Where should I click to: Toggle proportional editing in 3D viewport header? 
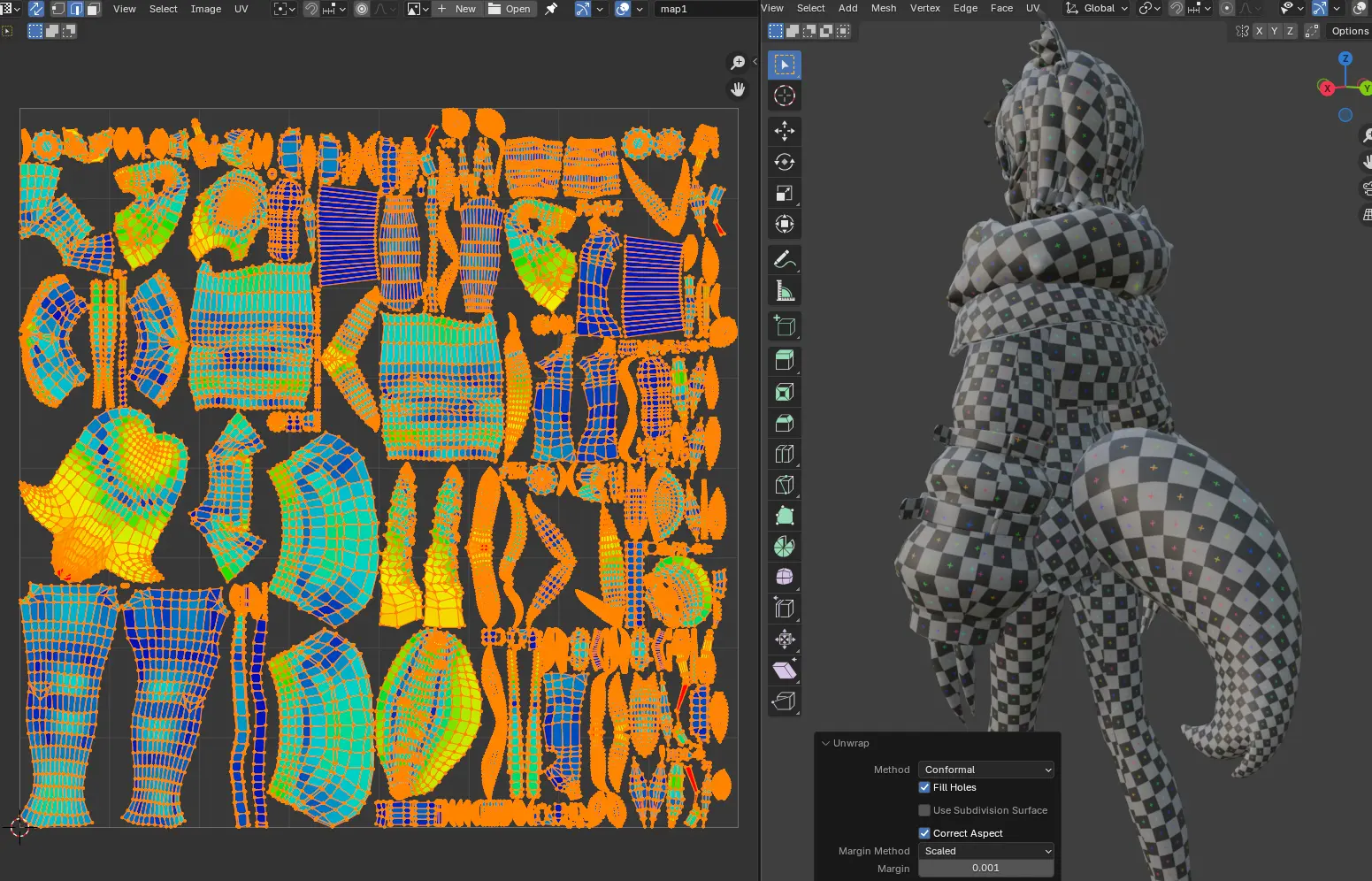click(x=1227, y=9)
